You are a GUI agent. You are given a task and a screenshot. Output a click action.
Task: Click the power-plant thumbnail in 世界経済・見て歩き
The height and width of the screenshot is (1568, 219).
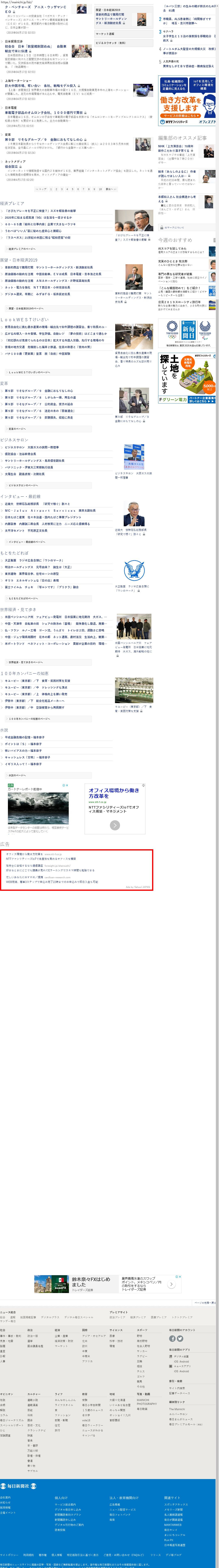pos(134,626)
